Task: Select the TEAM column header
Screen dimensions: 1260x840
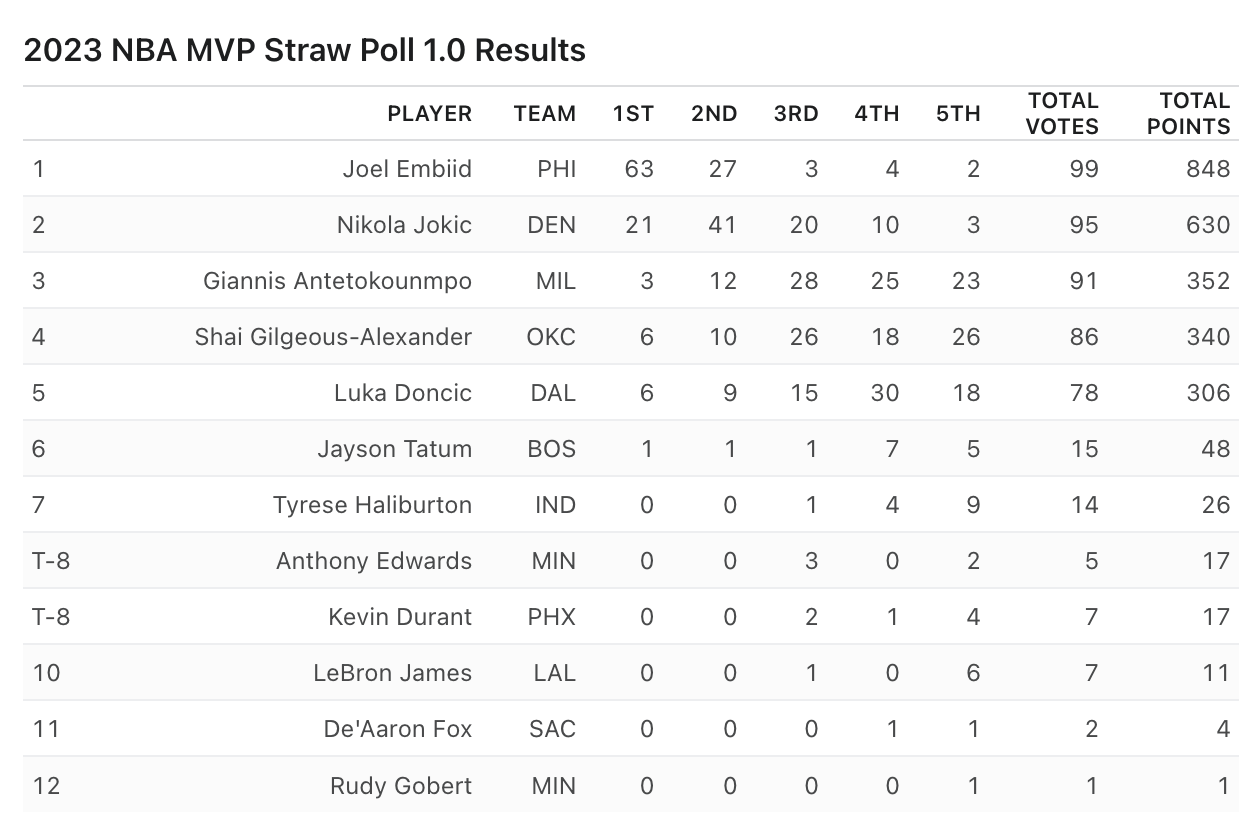Action: click(x=545, y=114)
